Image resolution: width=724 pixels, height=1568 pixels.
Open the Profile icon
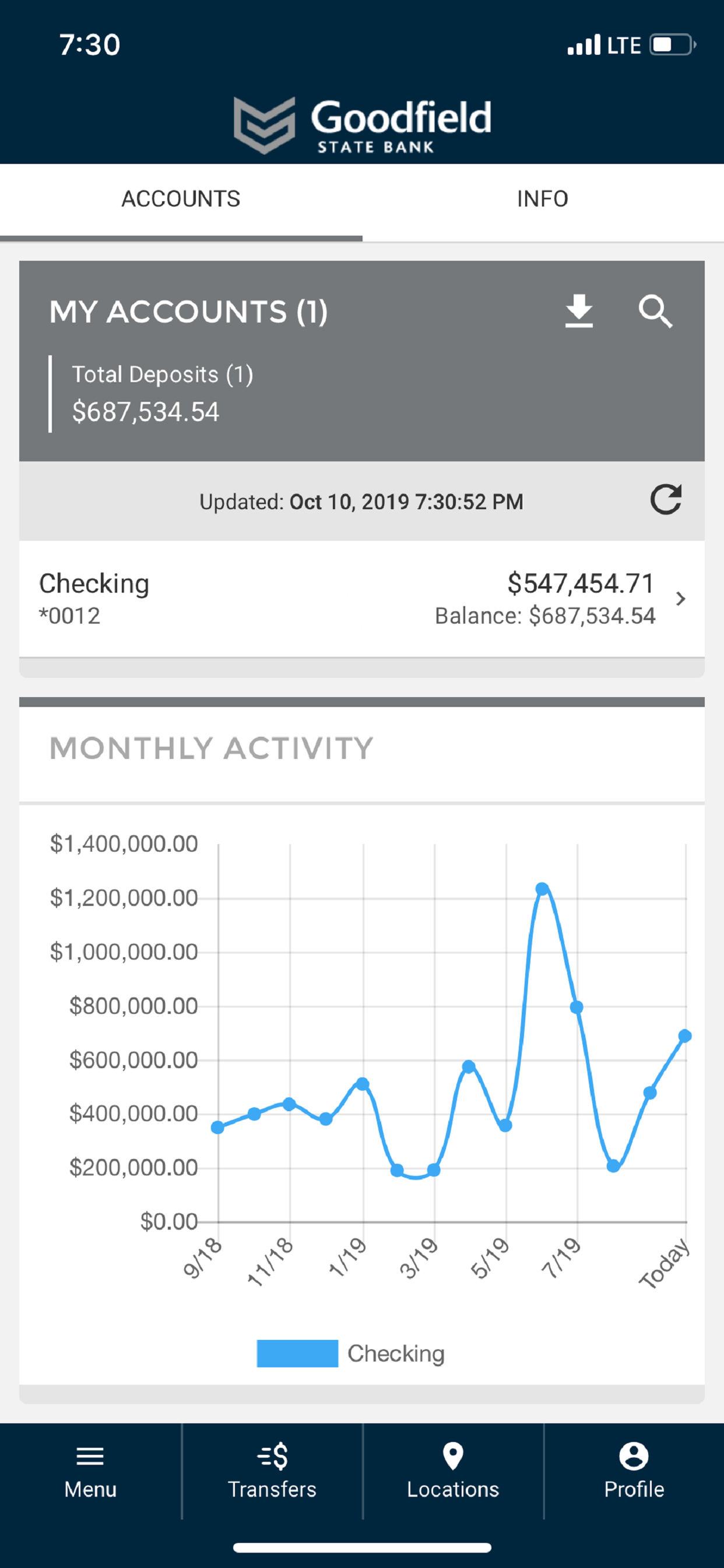coord(634,1456)
